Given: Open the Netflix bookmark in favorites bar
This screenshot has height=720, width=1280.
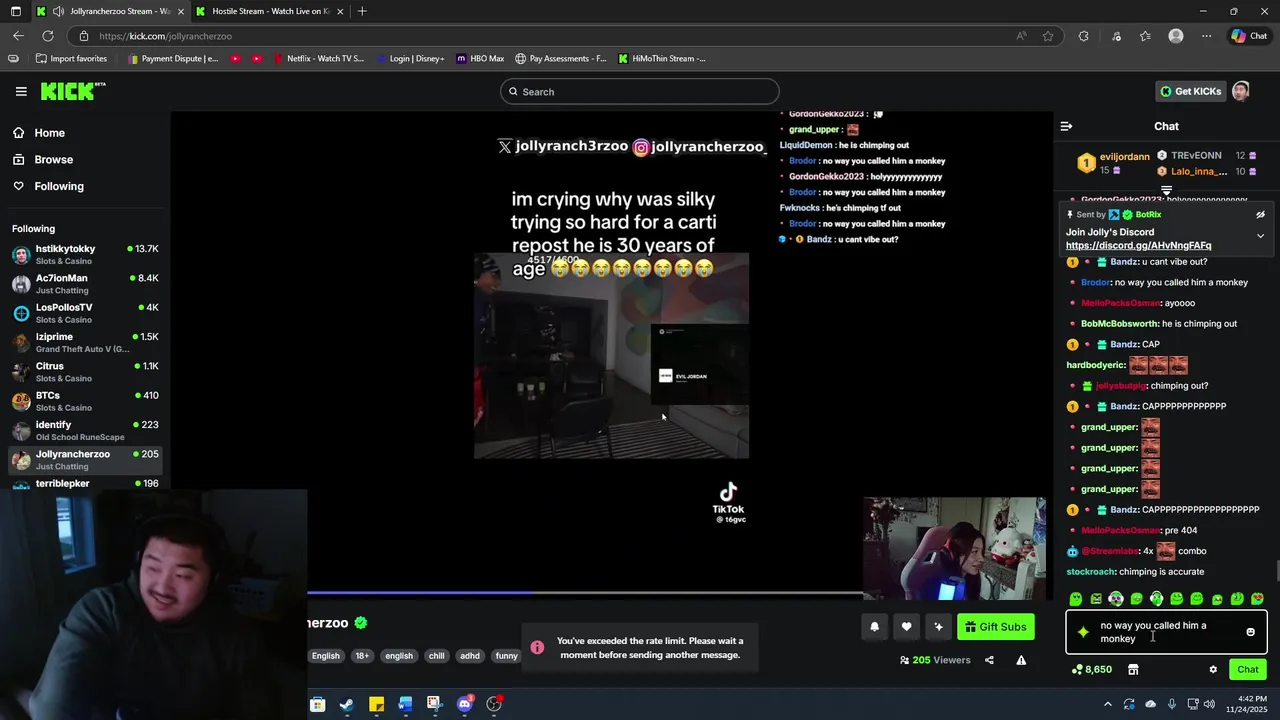Looking at the screenshot, I should (317, 59).
